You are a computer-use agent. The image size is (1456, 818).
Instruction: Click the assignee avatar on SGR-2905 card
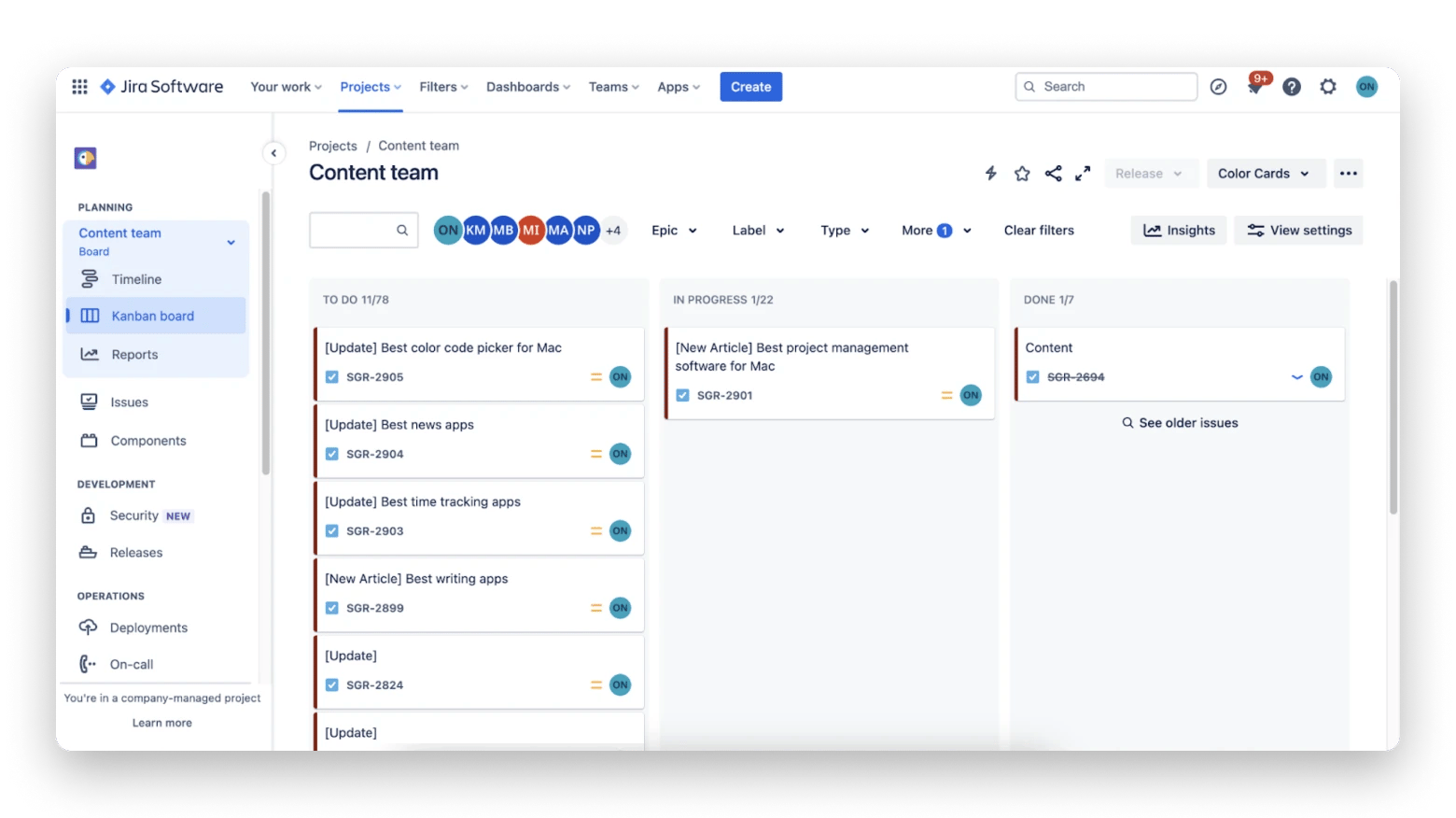(621, 377)
